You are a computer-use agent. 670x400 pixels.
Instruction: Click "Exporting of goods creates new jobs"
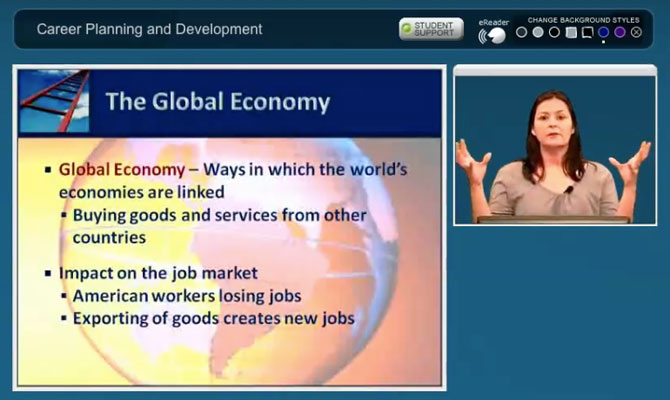pos(214,318)
